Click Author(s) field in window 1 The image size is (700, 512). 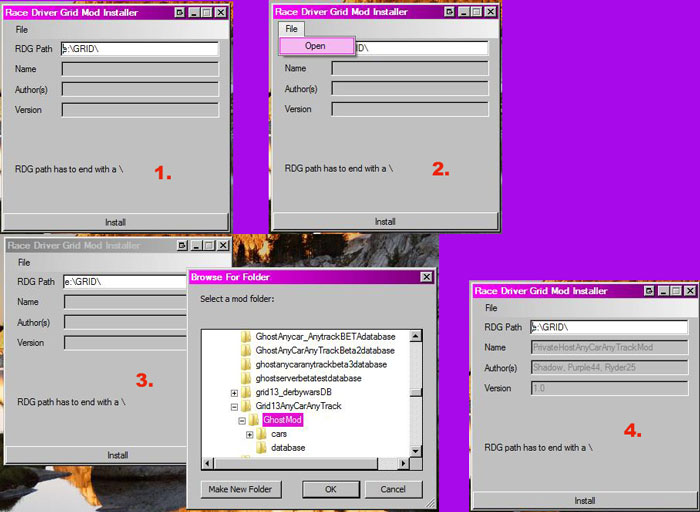click(140, 89)
